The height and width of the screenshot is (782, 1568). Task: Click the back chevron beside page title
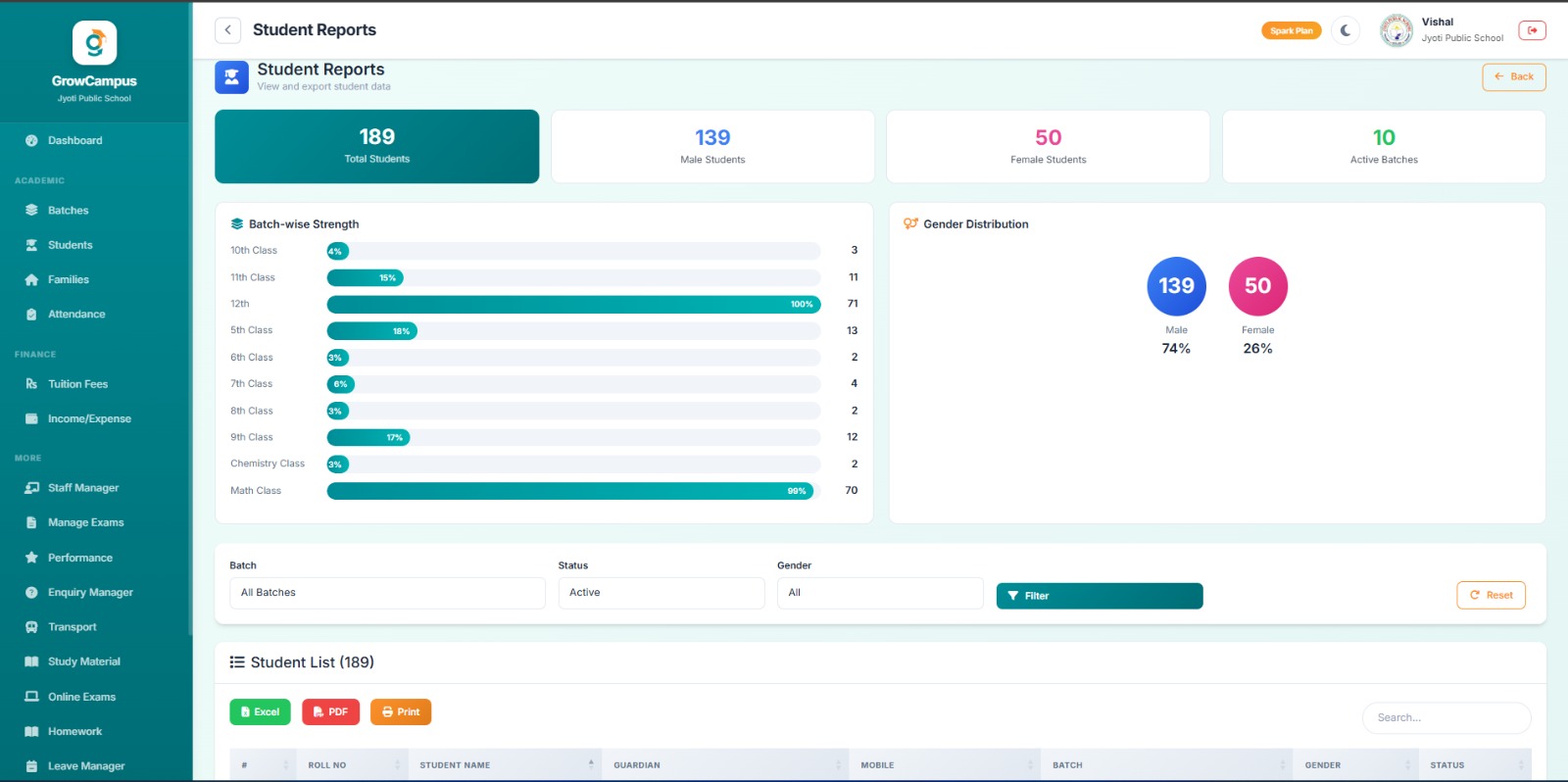(x=227, y=30)
